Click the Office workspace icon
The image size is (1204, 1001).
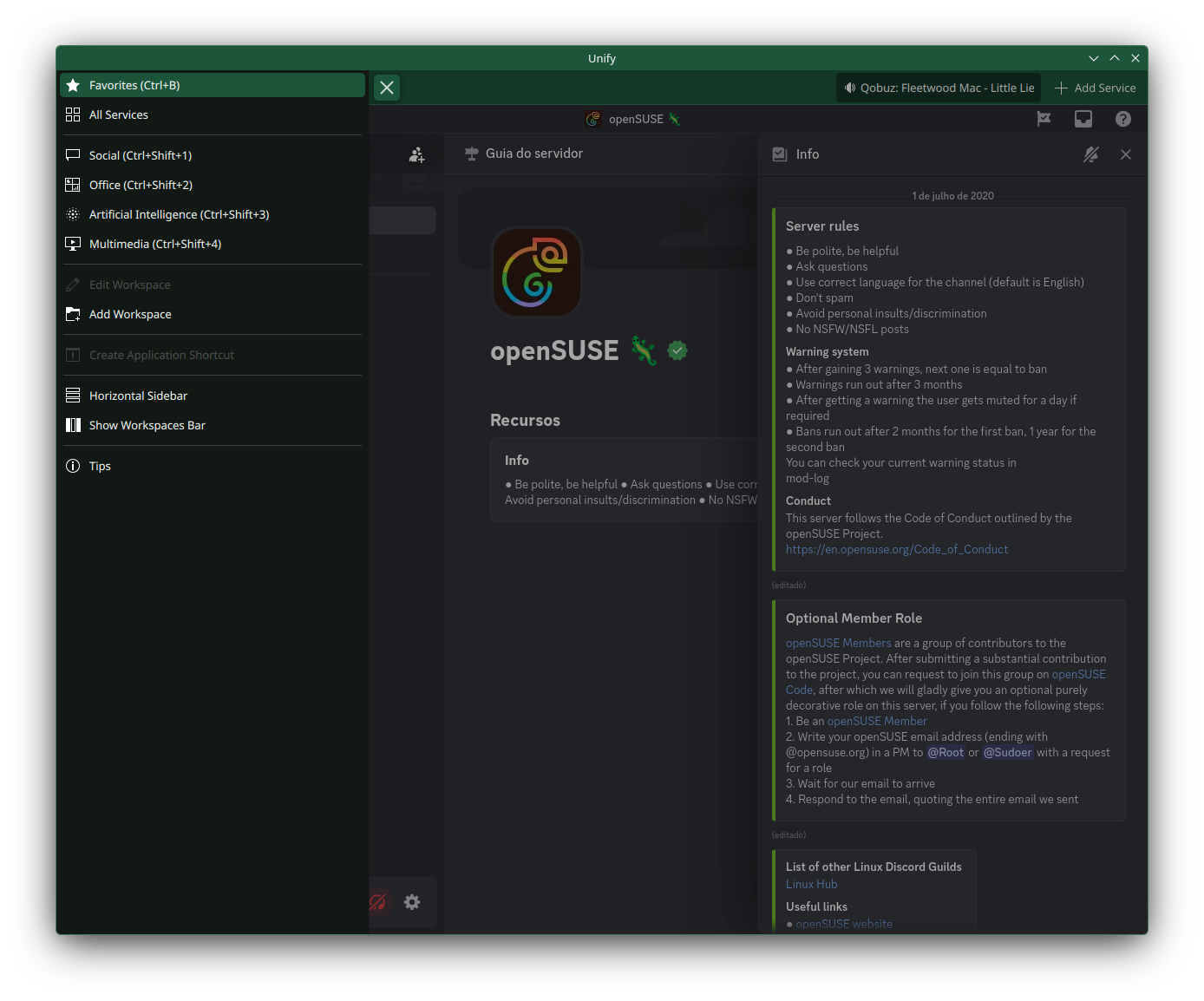coord(73,185)
